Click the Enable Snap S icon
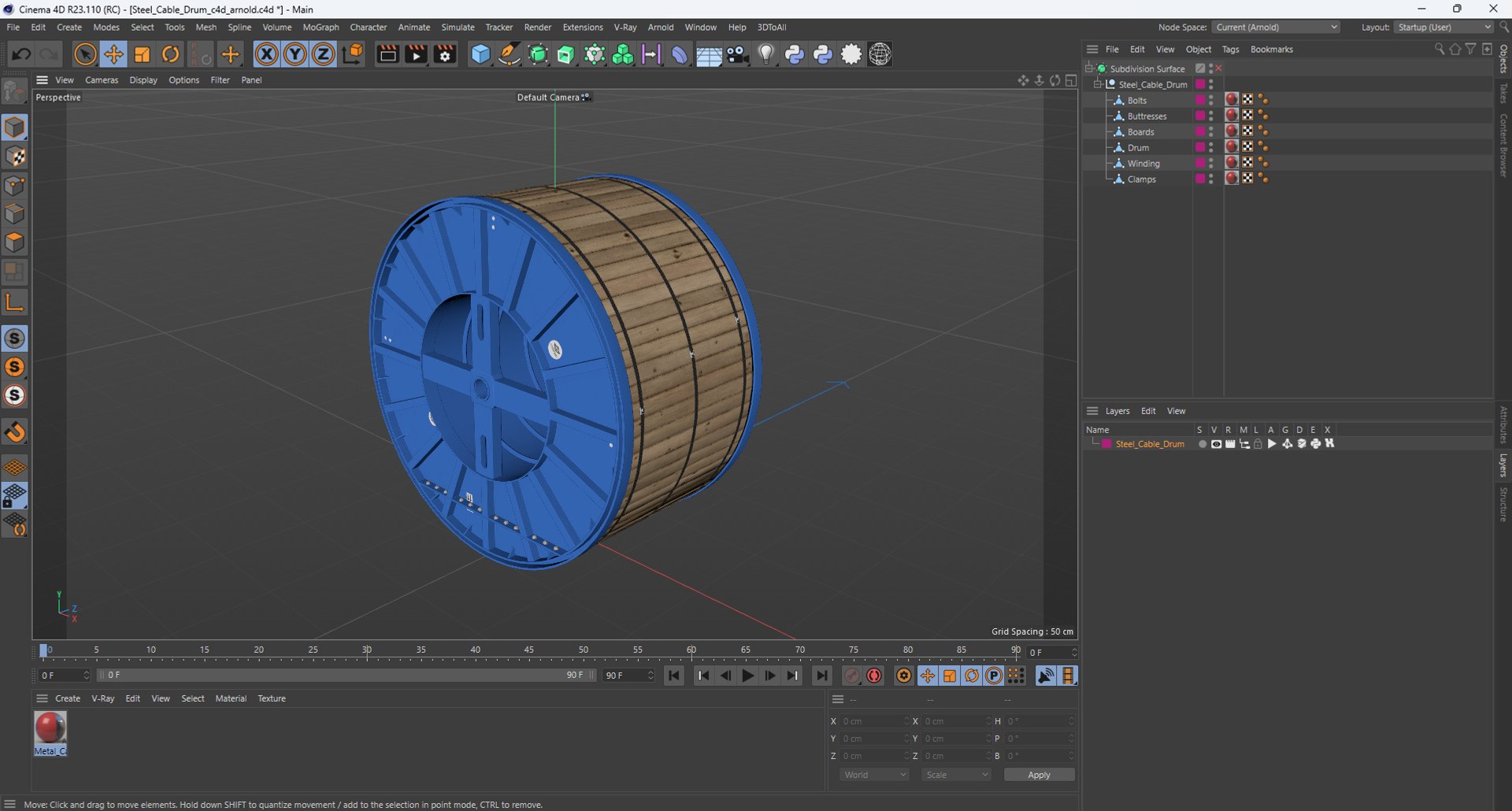Viewport: 1512px width, 811px height. click(x=15, y=339)
